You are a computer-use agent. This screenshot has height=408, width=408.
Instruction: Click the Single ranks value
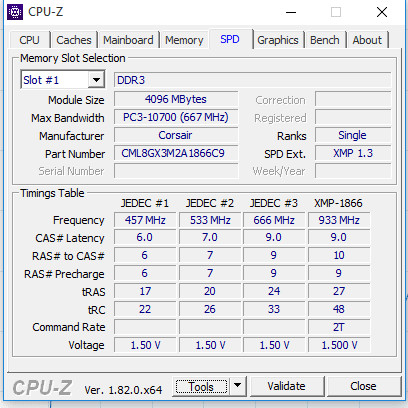click(x=353, y=135)
